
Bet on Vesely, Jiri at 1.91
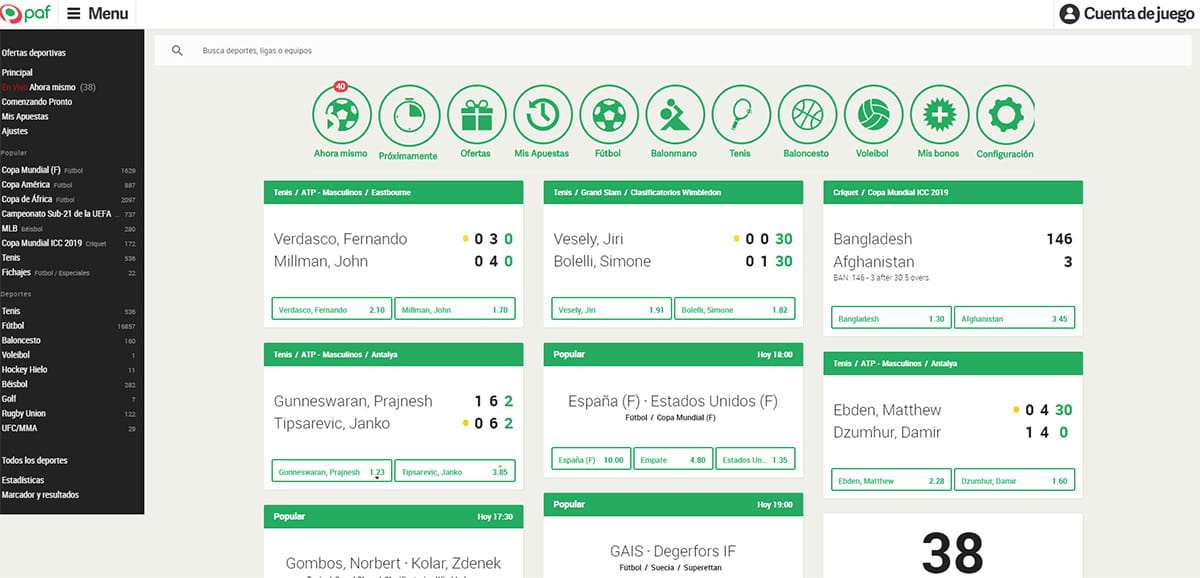click(612, 310)
